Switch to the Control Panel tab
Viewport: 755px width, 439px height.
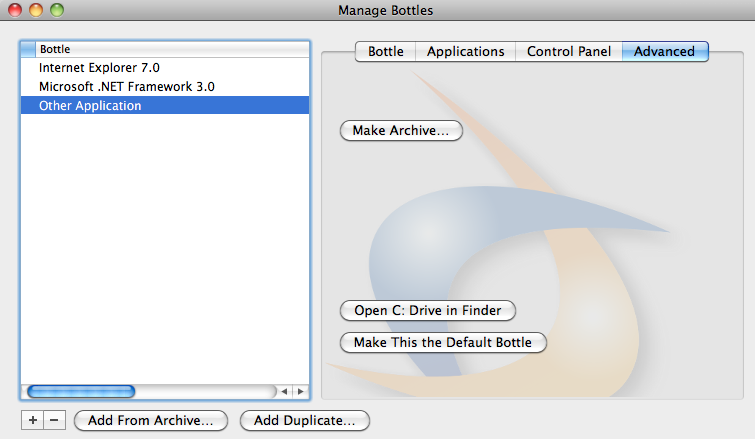pos(569,52)
